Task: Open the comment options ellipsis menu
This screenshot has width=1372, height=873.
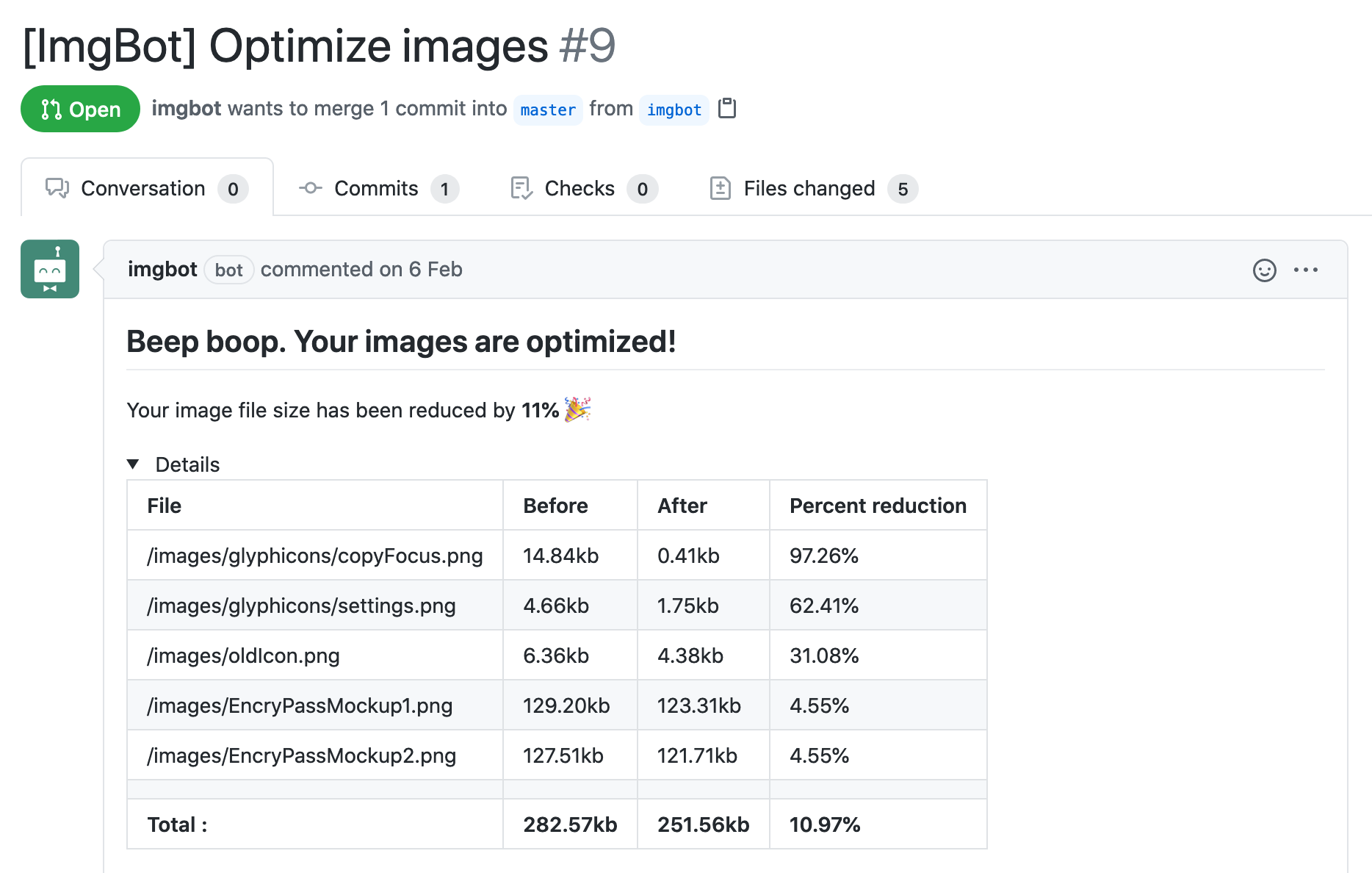Action: click(x=1305, y=270)
